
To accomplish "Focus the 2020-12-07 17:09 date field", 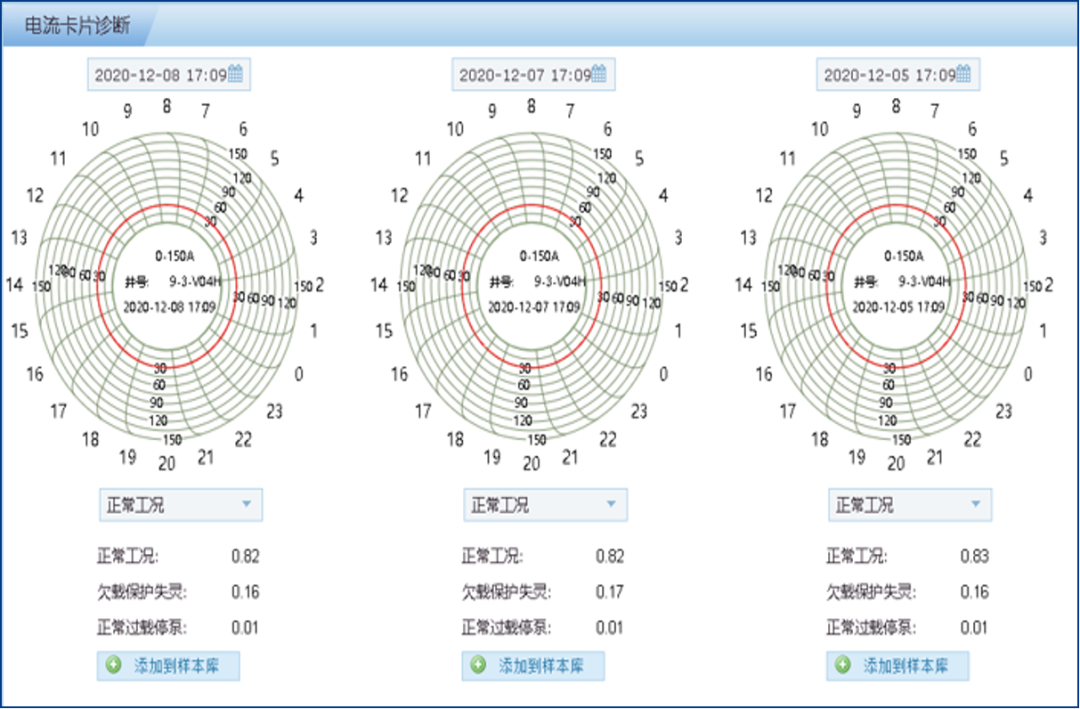I will pos(524,75).
